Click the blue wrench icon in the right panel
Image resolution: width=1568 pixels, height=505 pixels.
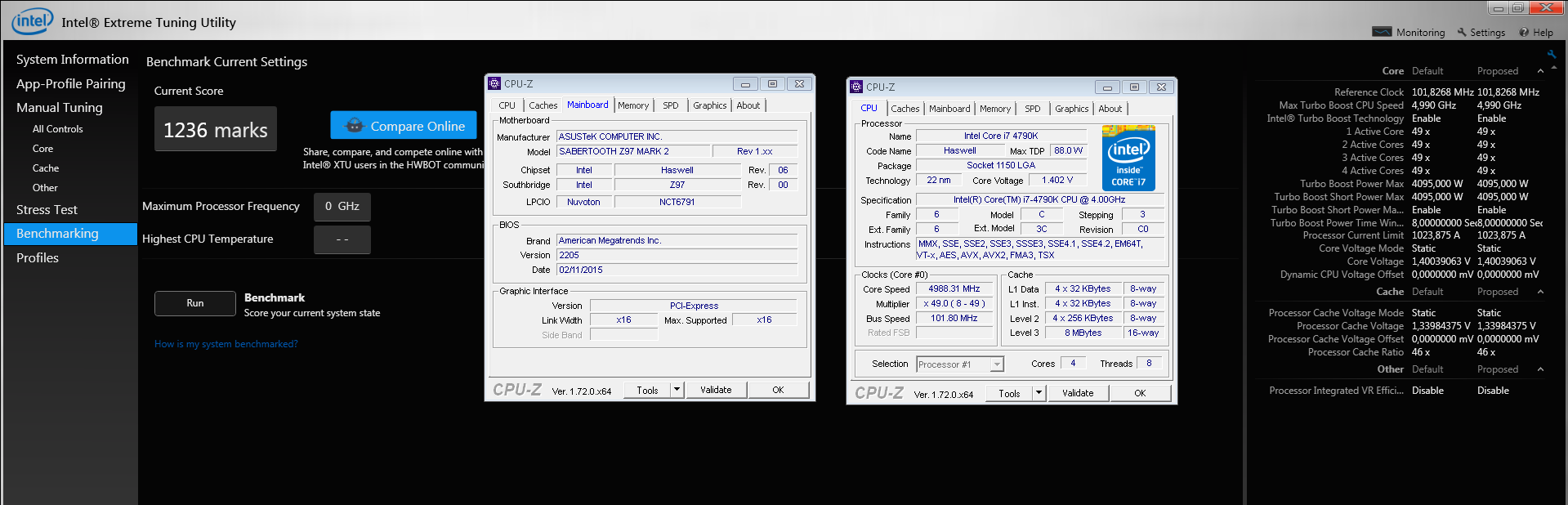tap(1551, 55)
